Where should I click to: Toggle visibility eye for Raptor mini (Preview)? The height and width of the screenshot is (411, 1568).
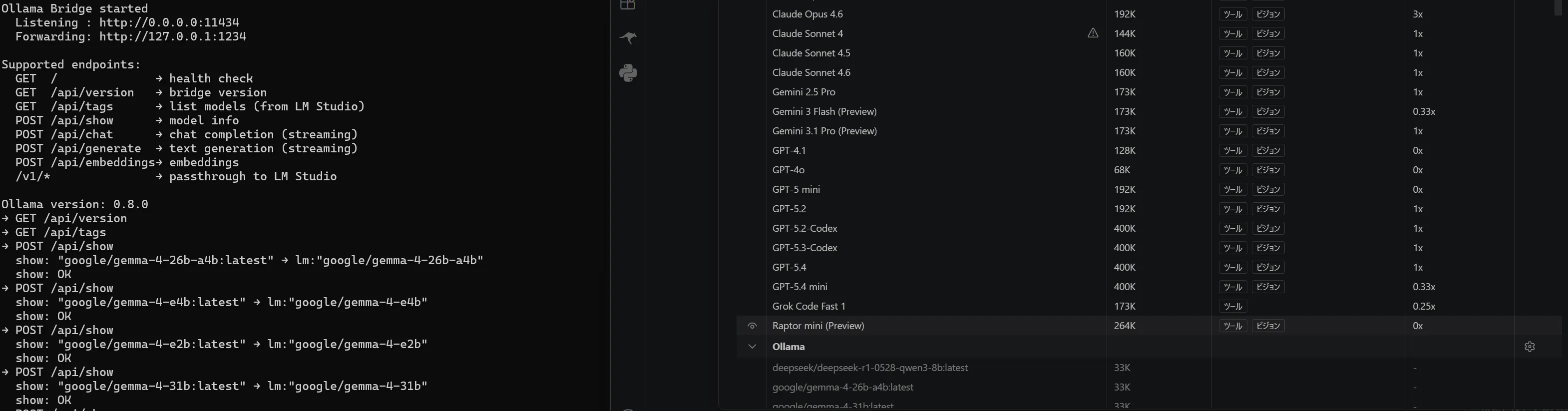753,326
